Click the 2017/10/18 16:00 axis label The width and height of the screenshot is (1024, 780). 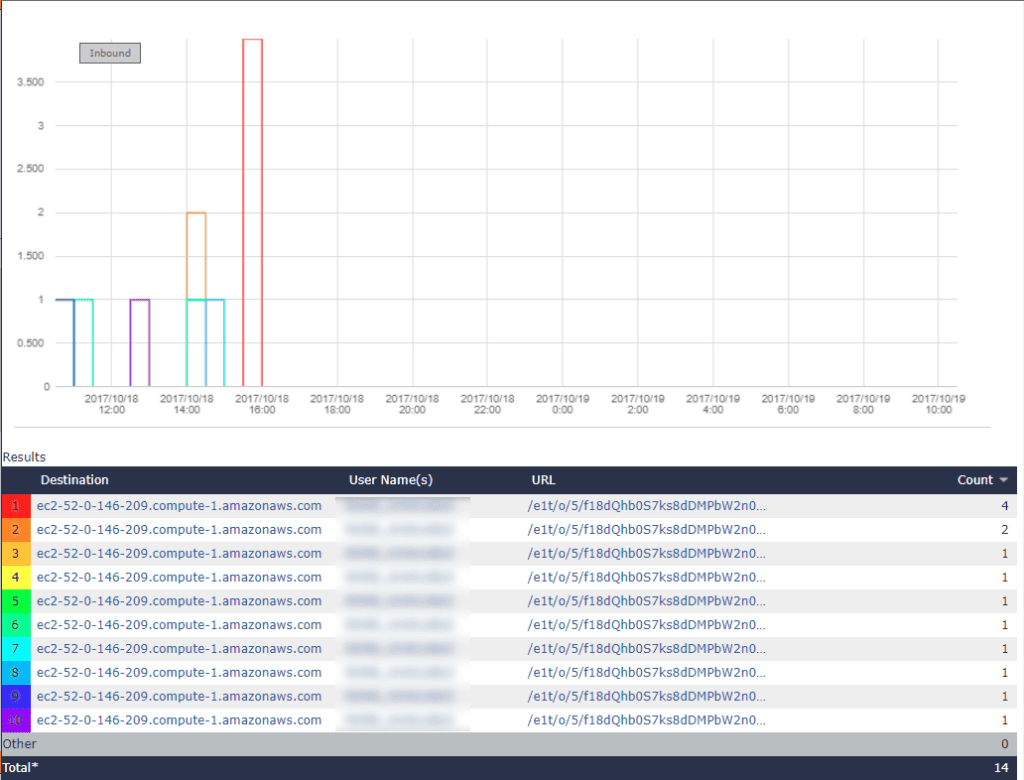(x=262, y=404)
